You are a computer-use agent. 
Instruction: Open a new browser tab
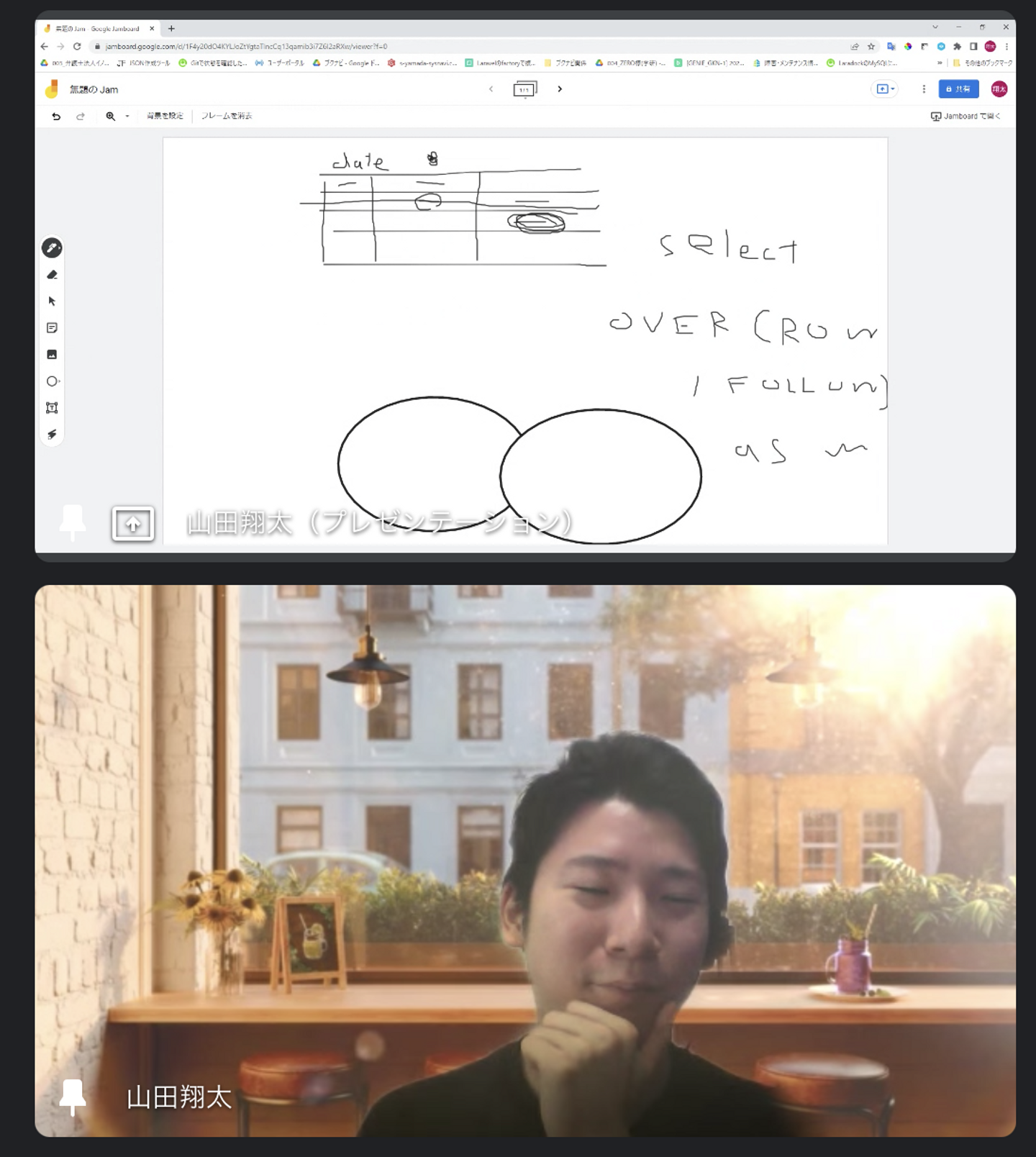pos(171,29)
